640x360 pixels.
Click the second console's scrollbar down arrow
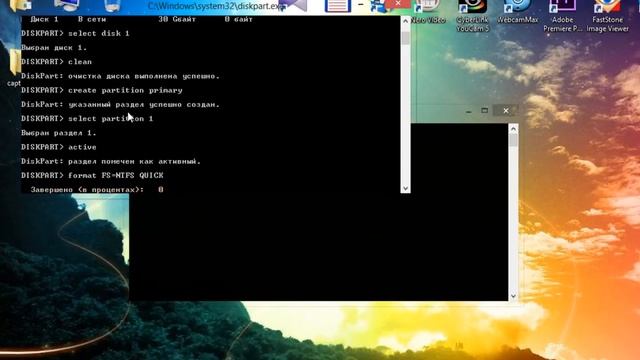coord(513,296)
